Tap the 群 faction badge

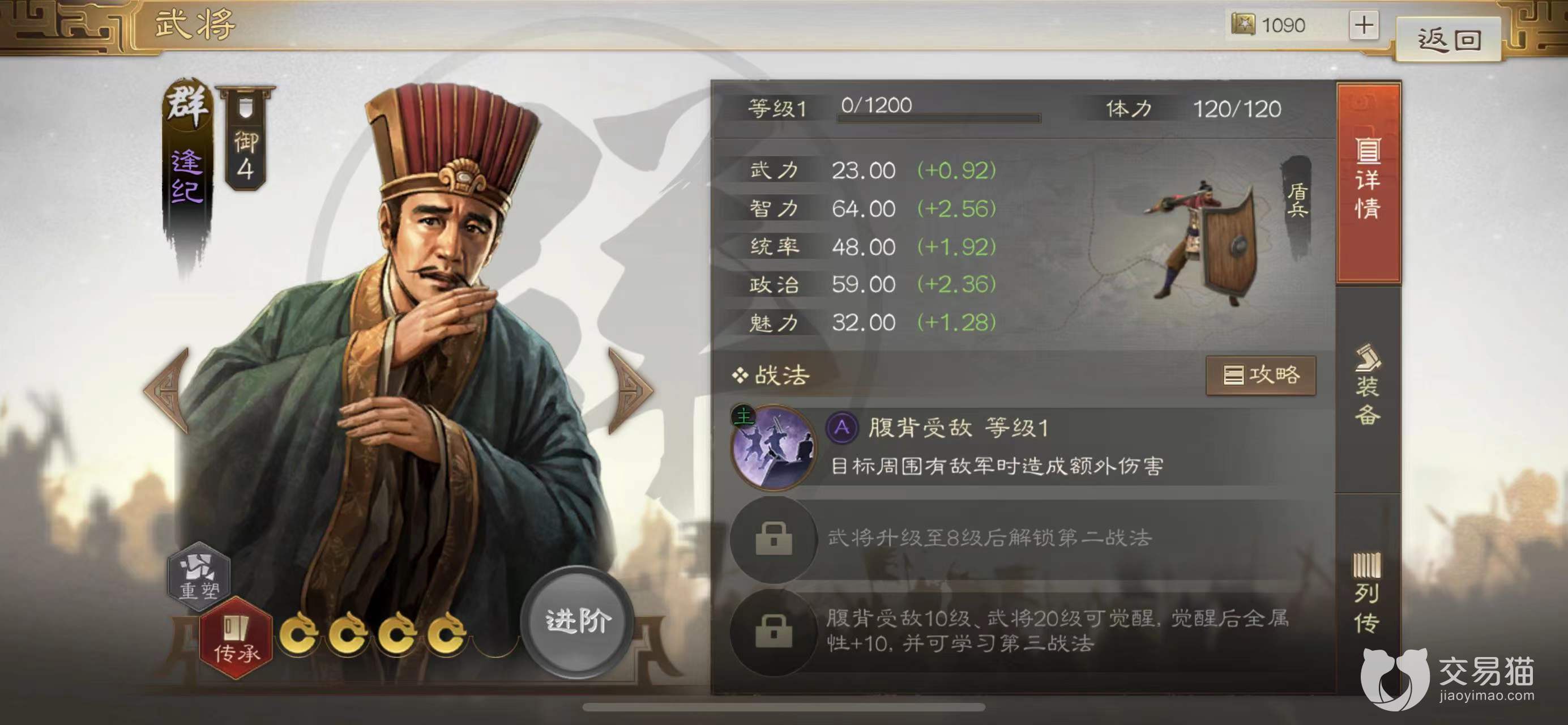(x=187, y=105)
